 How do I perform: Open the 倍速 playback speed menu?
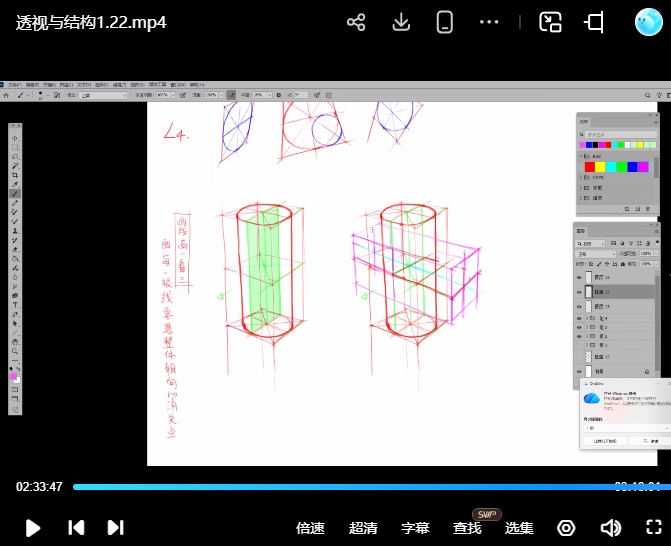tap(311, 528)
